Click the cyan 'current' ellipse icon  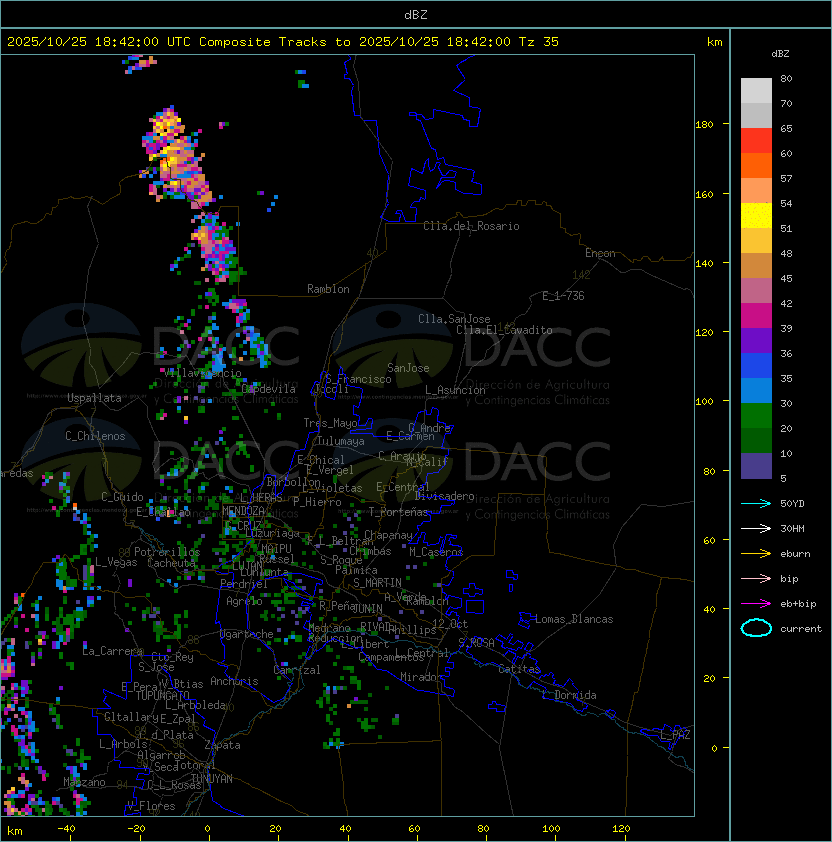pyautogui.click(x=756, y=628)
